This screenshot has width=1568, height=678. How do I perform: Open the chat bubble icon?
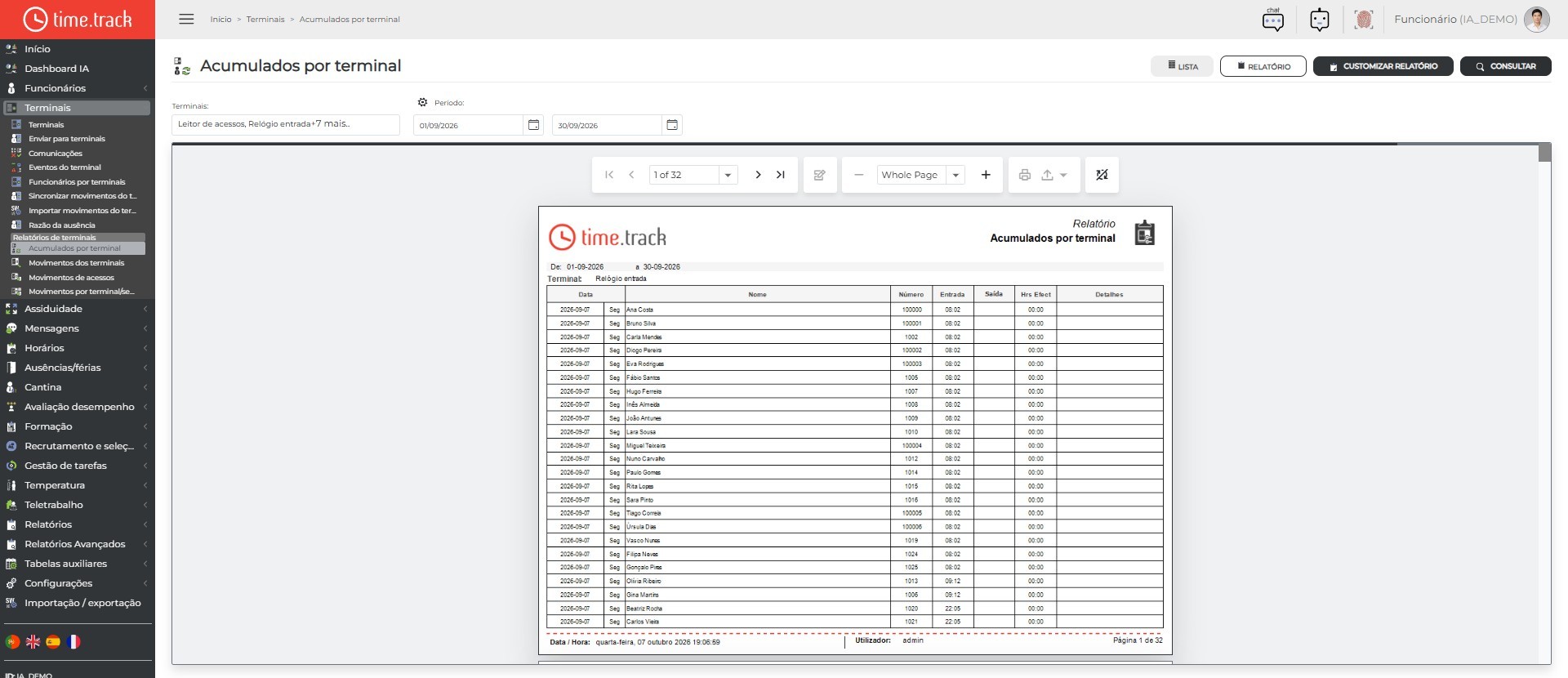tap(1272, 19)
